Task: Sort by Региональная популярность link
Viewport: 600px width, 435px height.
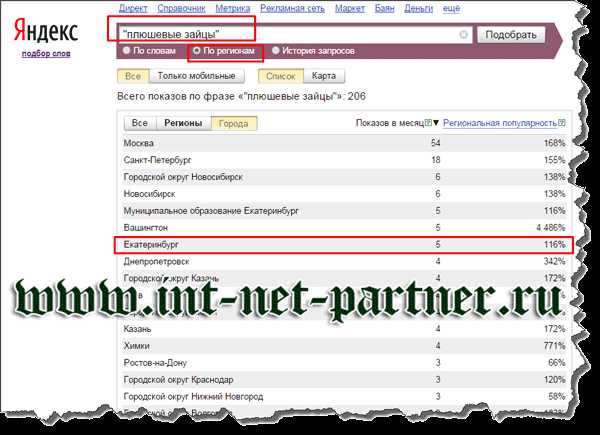Action: 500,123
